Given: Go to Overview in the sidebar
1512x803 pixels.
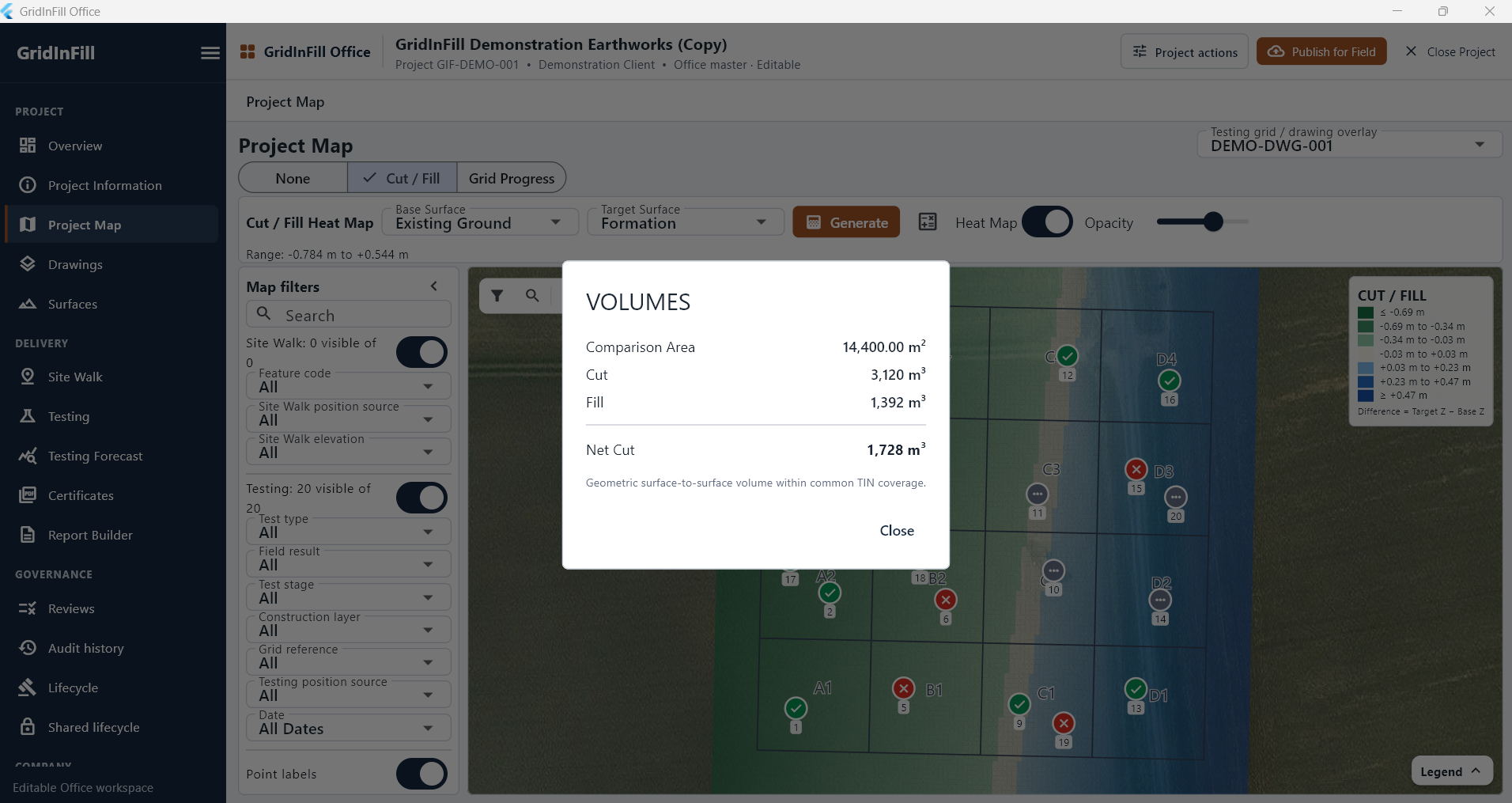Looking at the screenshot, I should (x=112, y=146).
